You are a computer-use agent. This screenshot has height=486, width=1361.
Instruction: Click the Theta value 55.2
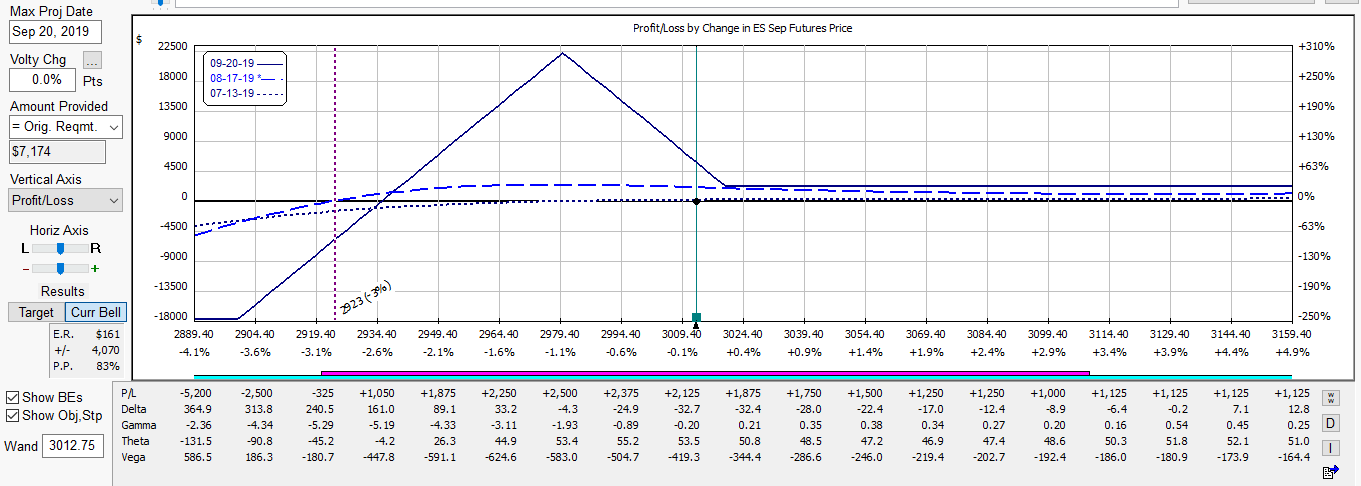click(623, 441)
